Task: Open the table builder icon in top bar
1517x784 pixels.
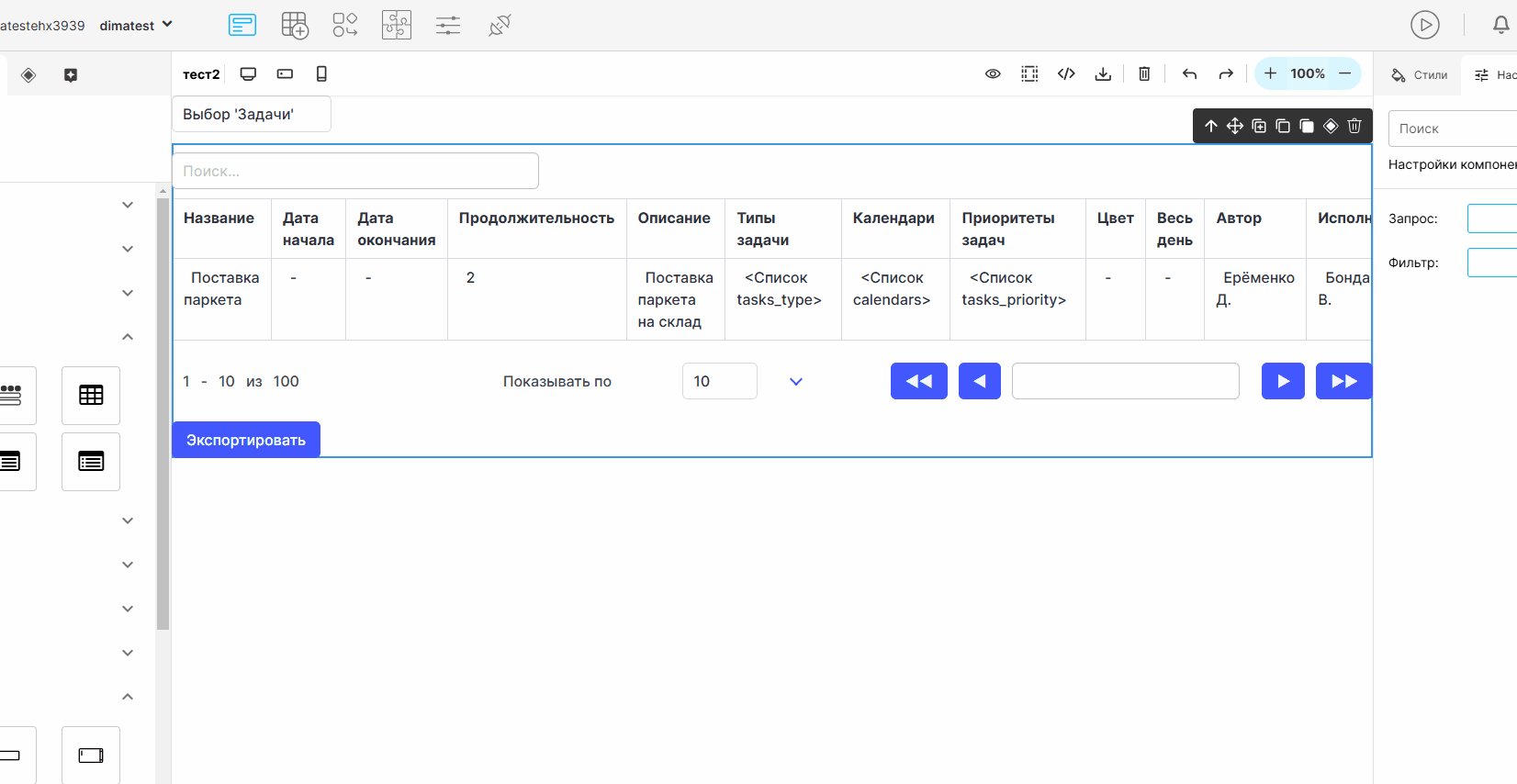Action: point(295,26)
